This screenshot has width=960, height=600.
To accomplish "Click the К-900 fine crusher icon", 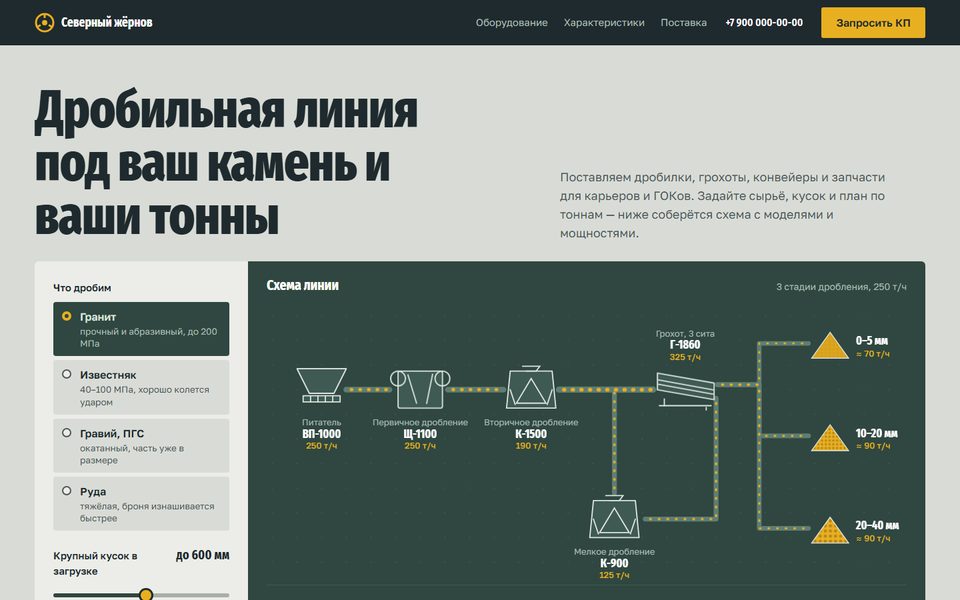I will pos(614,517).
